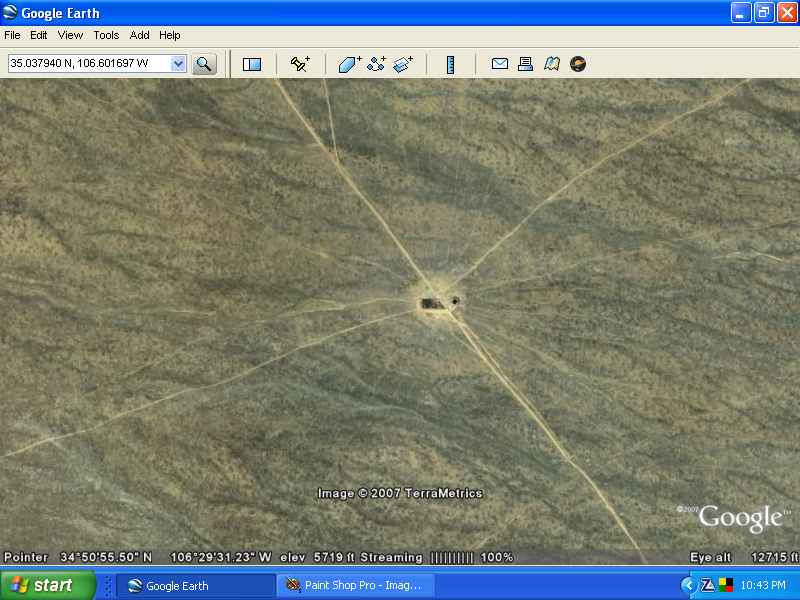Click pointer latitude 34°50'55.50" N

click(x=106, y=557)
